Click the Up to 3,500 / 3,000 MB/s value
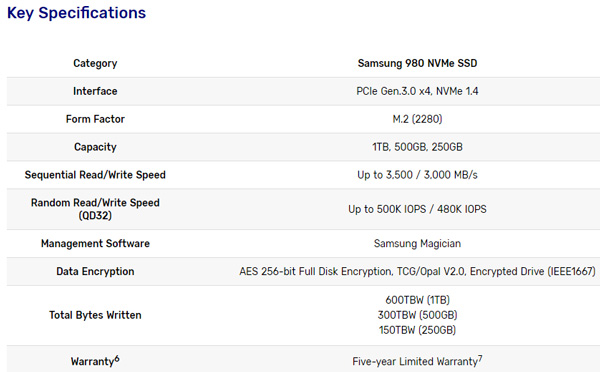Viewport: 600px width, 372px height. (417, 175)
